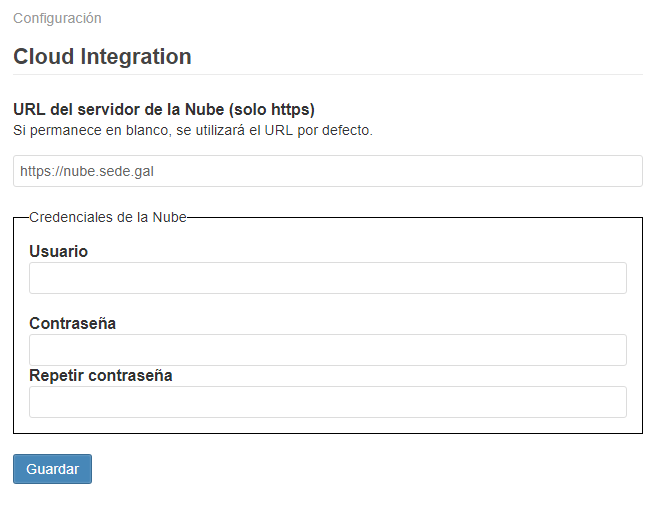The width and height of the screenshot is (659, 506).
Task: Click into the Usuario text field
Action: point(327,278)
